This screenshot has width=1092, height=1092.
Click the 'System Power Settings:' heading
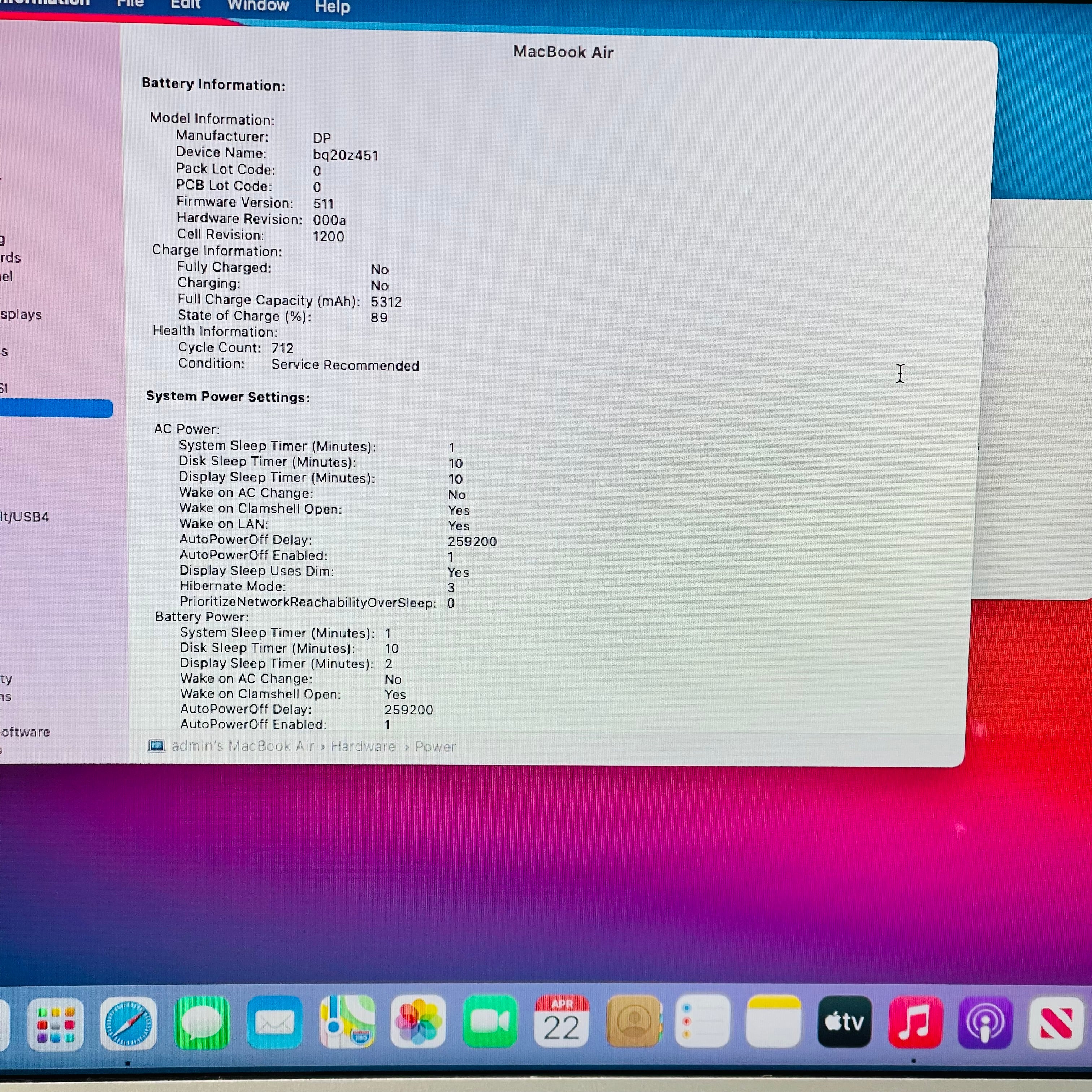click(228, 397)
